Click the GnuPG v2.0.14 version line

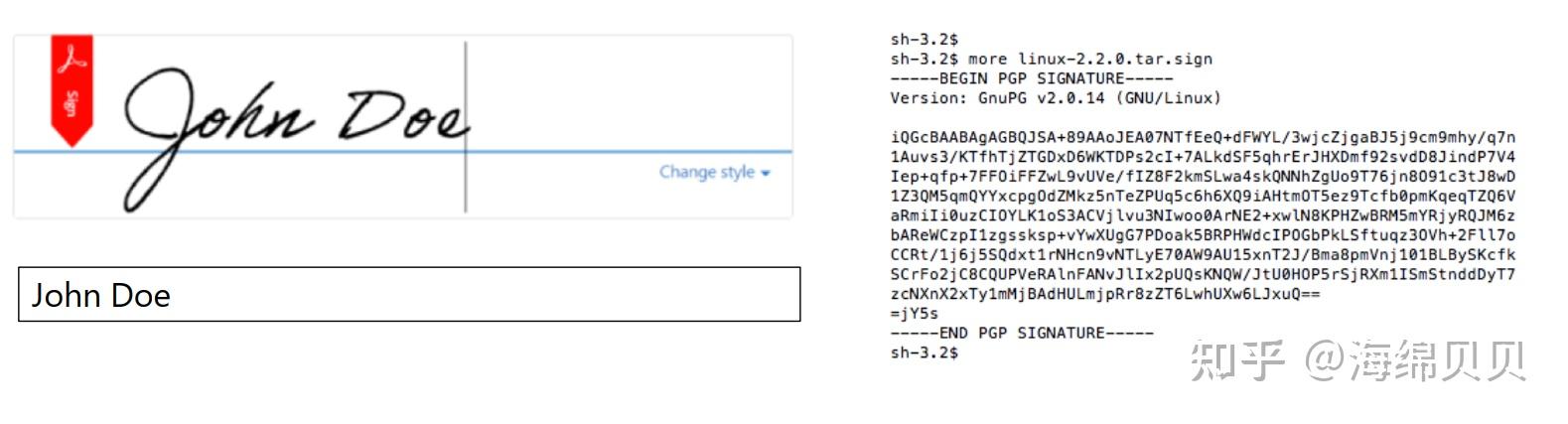[1055, 98]
